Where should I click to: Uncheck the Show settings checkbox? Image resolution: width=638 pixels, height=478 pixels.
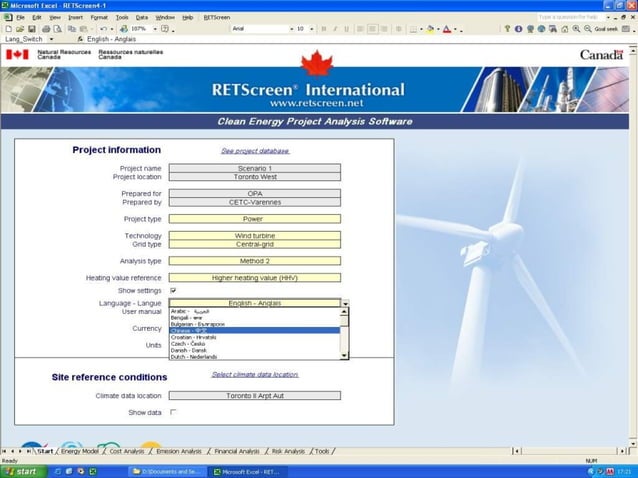[x=173, y=290]
